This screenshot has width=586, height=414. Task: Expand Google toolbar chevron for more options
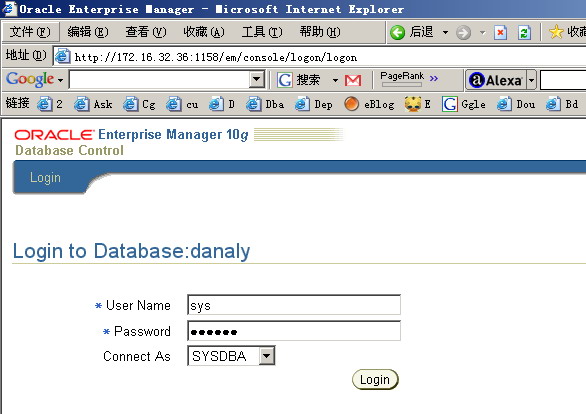(x=434, y=78)
